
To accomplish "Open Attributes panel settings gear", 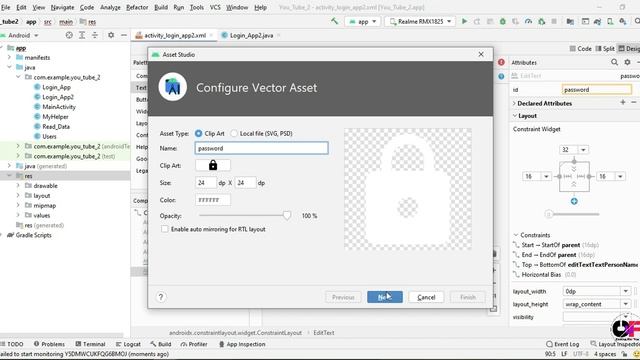I will click(627, 62).
